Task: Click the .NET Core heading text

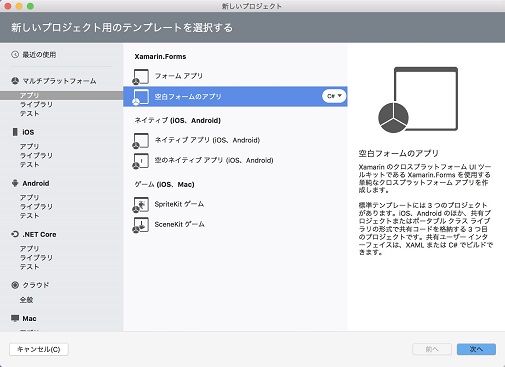Action: tap(39, 234)
